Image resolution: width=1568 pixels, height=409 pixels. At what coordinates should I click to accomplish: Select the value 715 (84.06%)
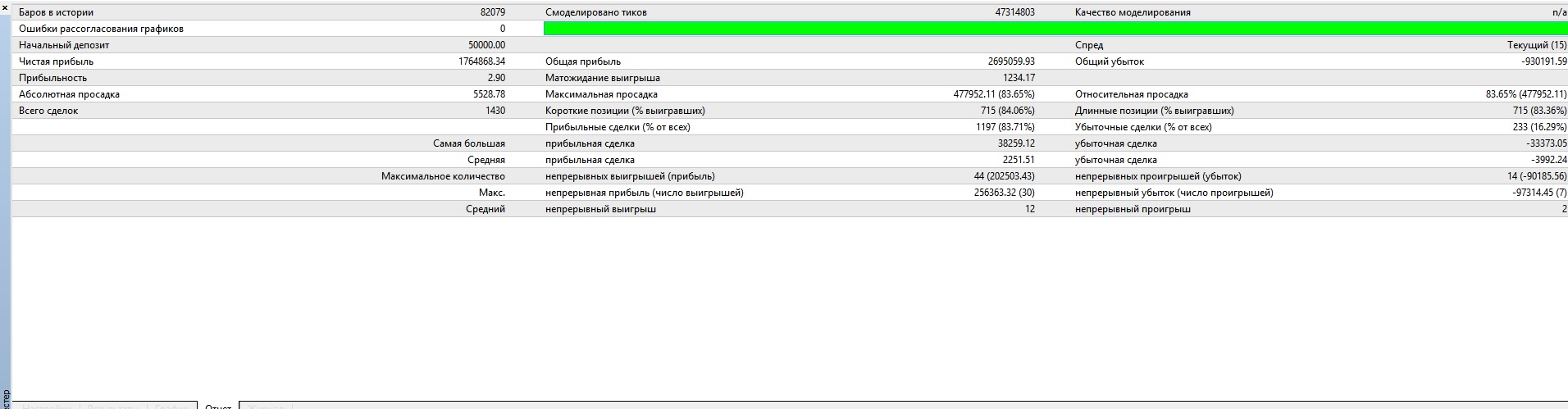click(1008, 111)
